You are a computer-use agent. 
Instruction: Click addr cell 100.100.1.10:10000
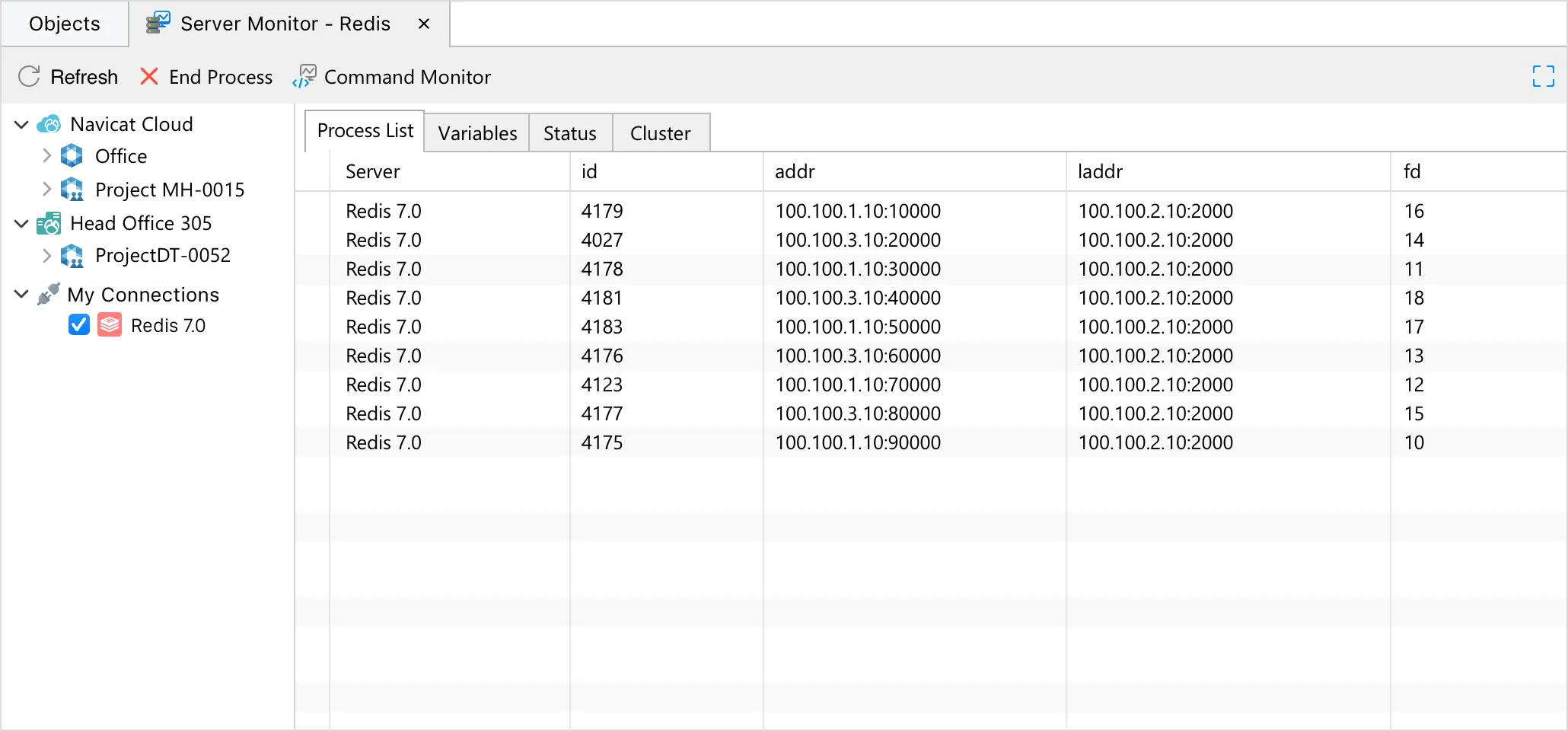(x=858, y=211)
